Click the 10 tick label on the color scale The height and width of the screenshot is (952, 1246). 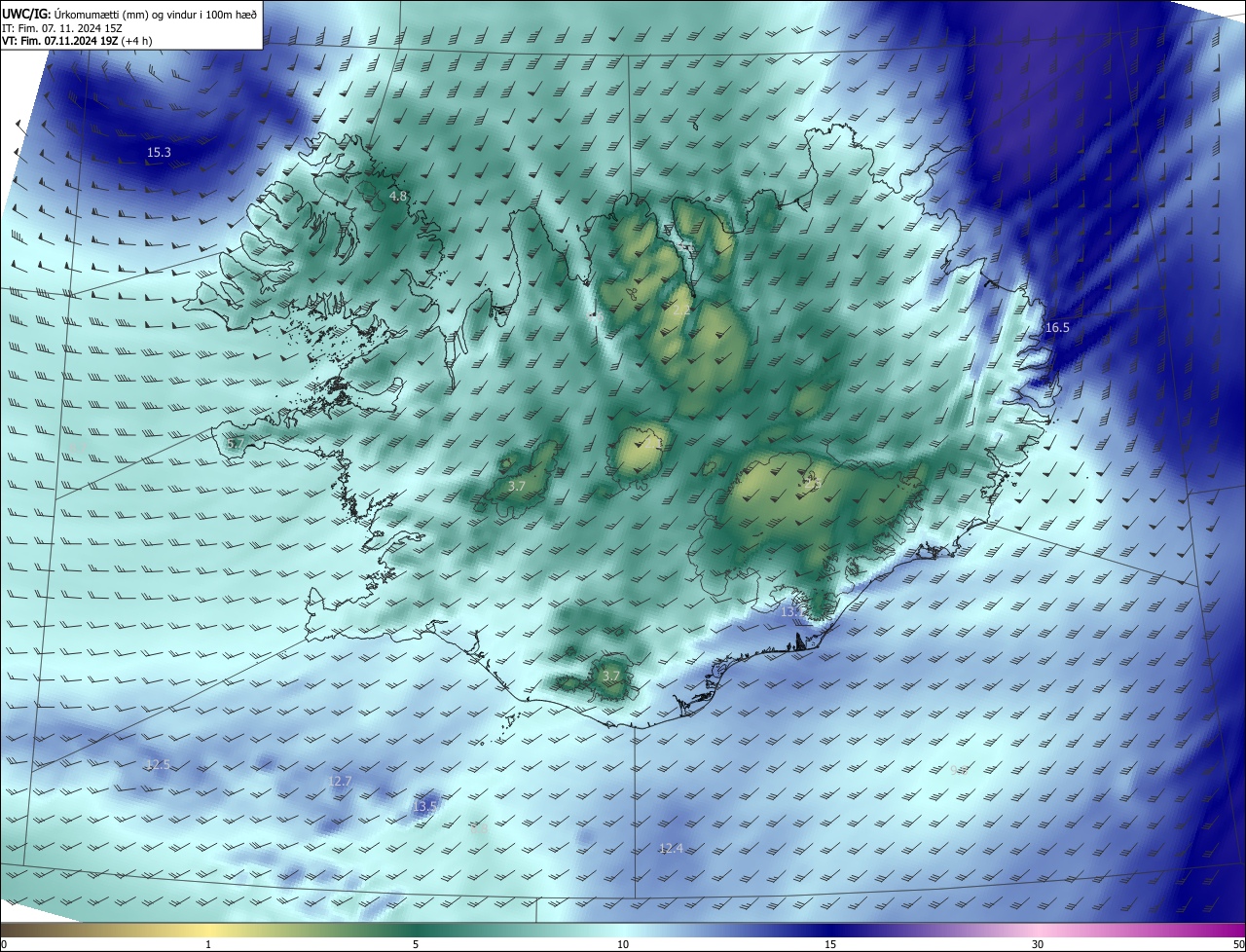coord(623,945)
